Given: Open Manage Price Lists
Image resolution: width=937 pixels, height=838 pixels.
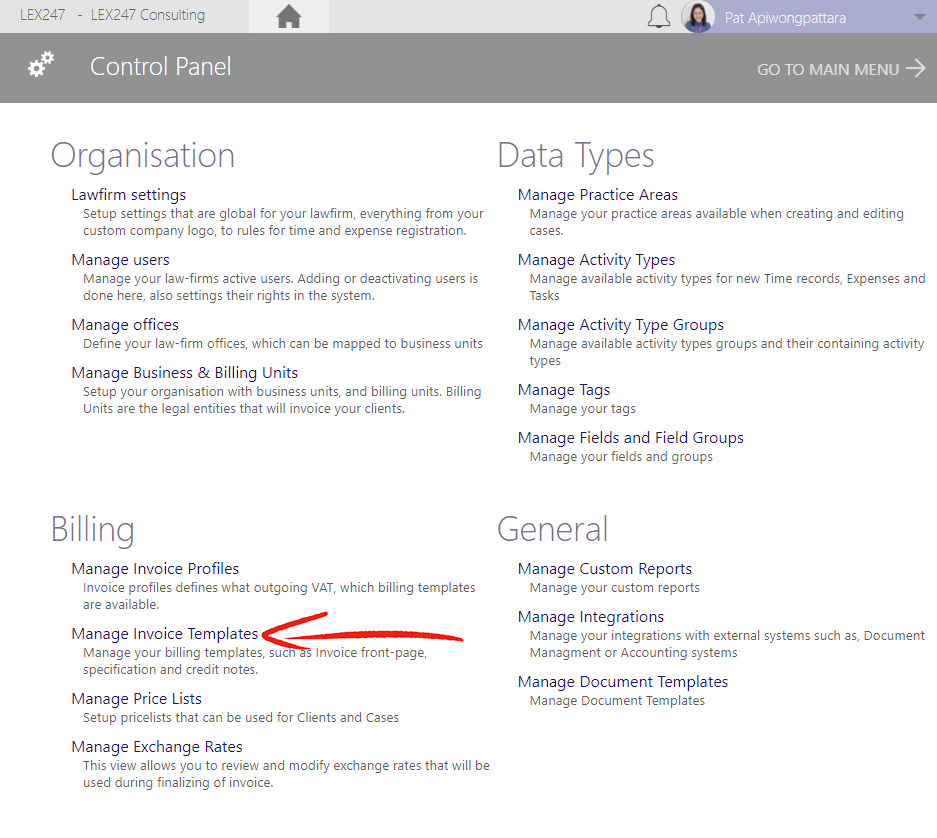Looking at the screenshot, I should (x=136, y=699).
